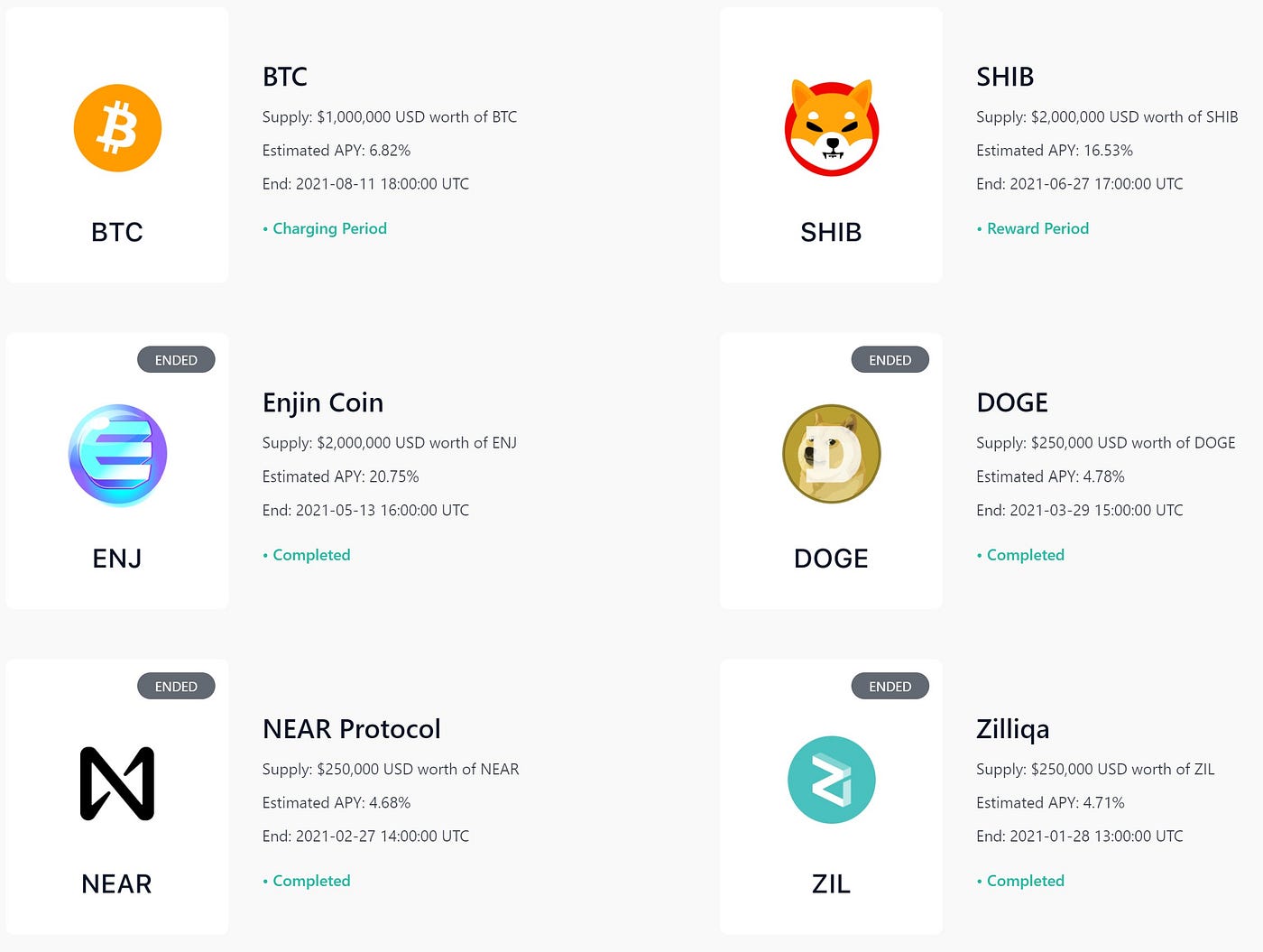Select the ENDED label on NEAR card
The image size is (1263, 952).
(x=176, y=687)
